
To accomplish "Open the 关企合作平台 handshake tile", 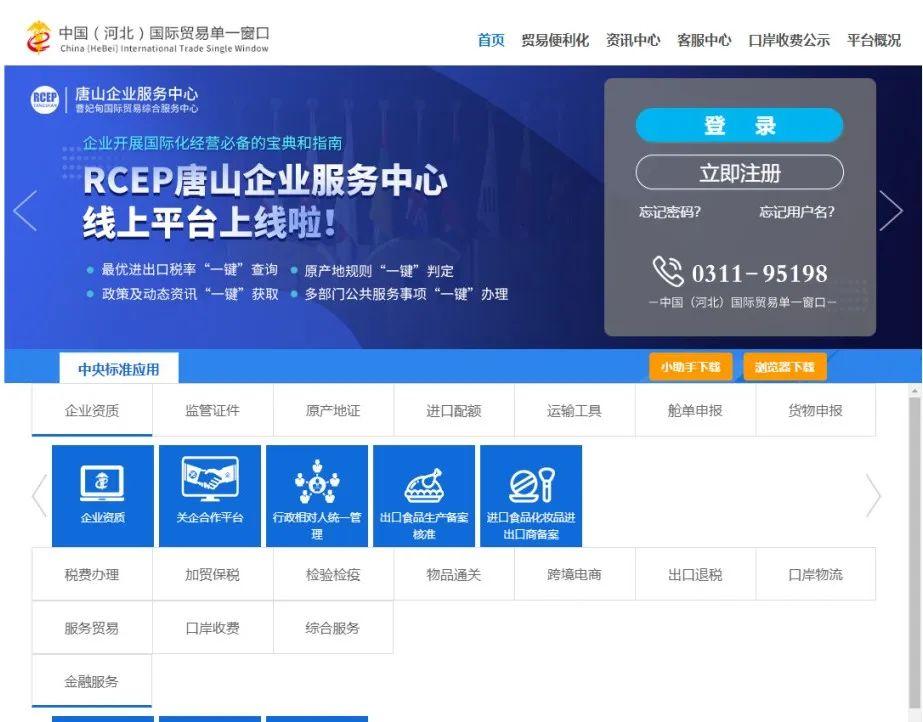I will [210, 495].
